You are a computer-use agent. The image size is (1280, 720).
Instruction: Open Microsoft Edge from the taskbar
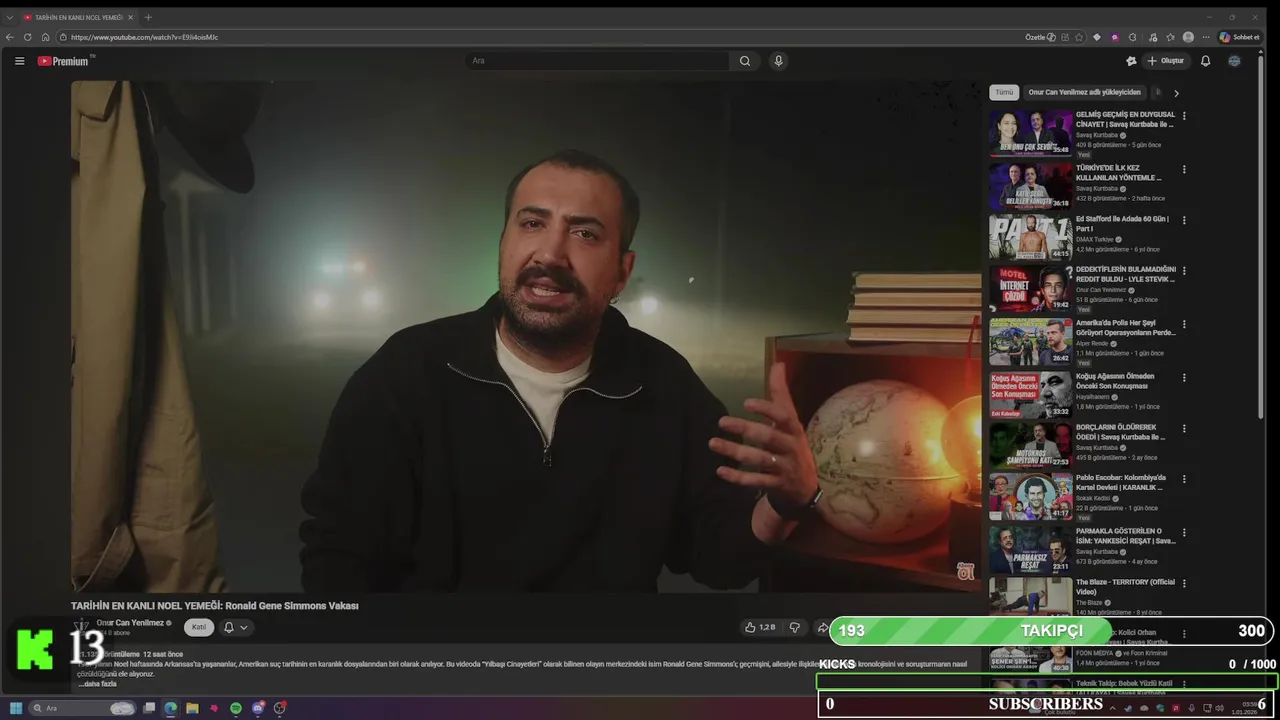click(x=171, y=708)
